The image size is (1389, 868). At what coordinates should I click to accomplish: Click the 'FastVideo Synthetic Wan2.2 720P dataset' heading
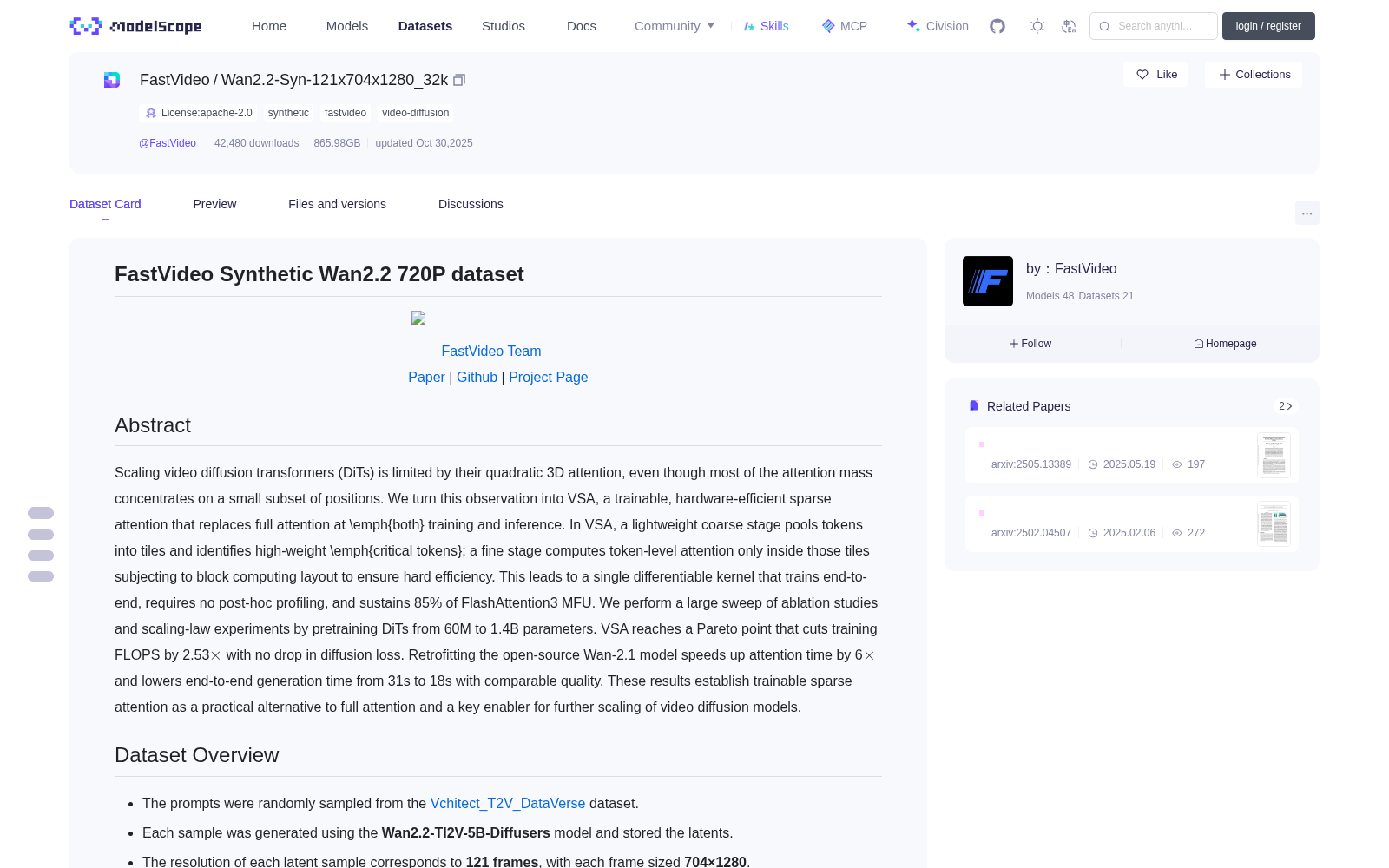coord(319,274)
